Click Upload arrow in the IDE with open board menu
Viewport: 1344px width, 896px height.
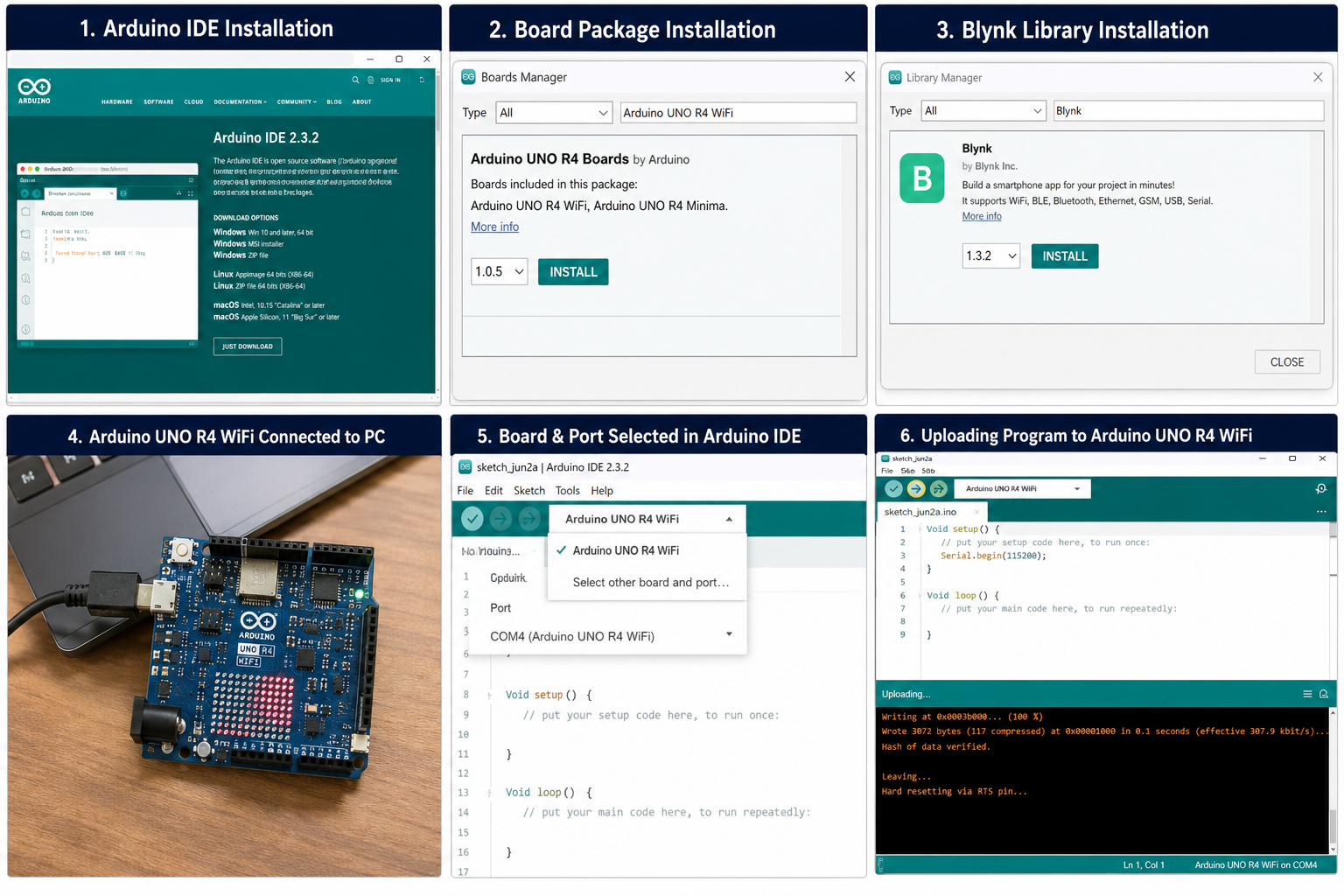(x=500, y=519)
